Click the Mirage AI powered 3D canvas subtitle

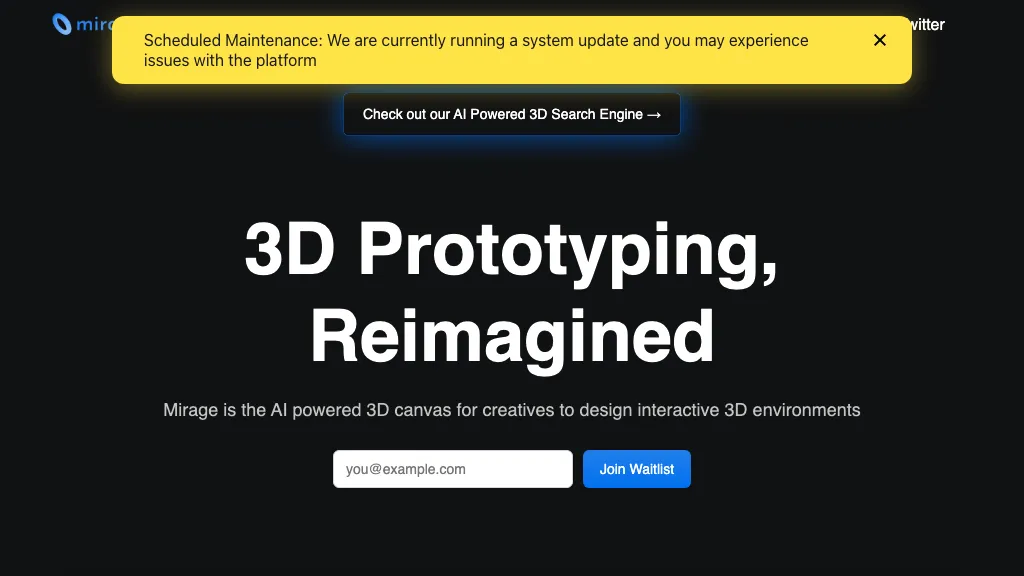pyautogui.click(x=511, y=410)
